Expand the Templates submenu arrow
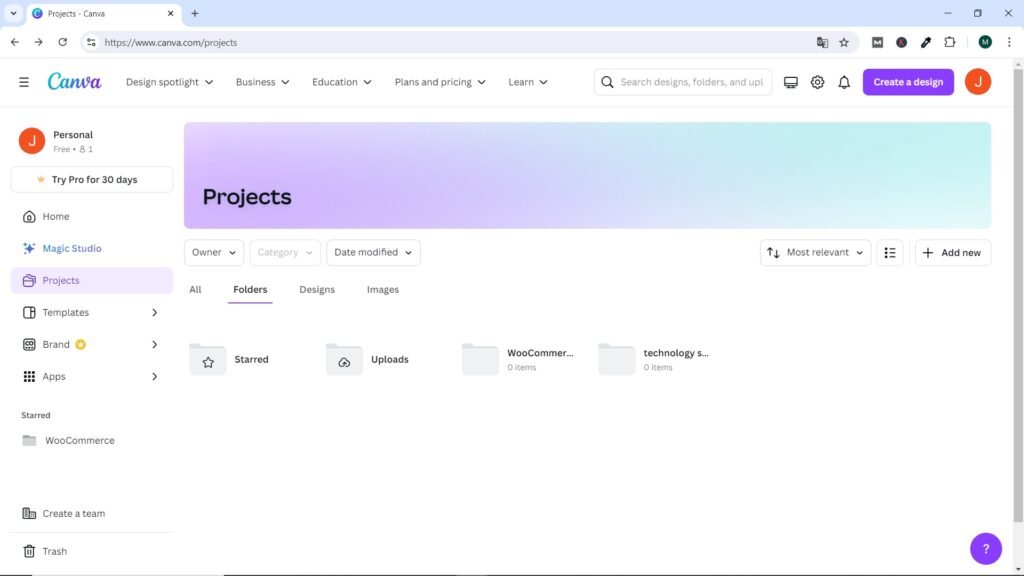1024x576 pixels. 154,313
